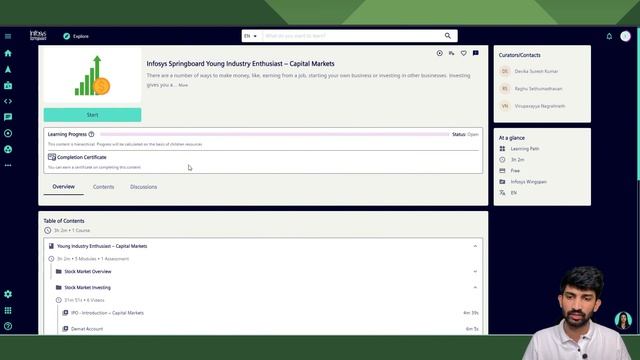The image size is (640, 360).
Task: Select the Overview tab
Action: click(64, 187)
